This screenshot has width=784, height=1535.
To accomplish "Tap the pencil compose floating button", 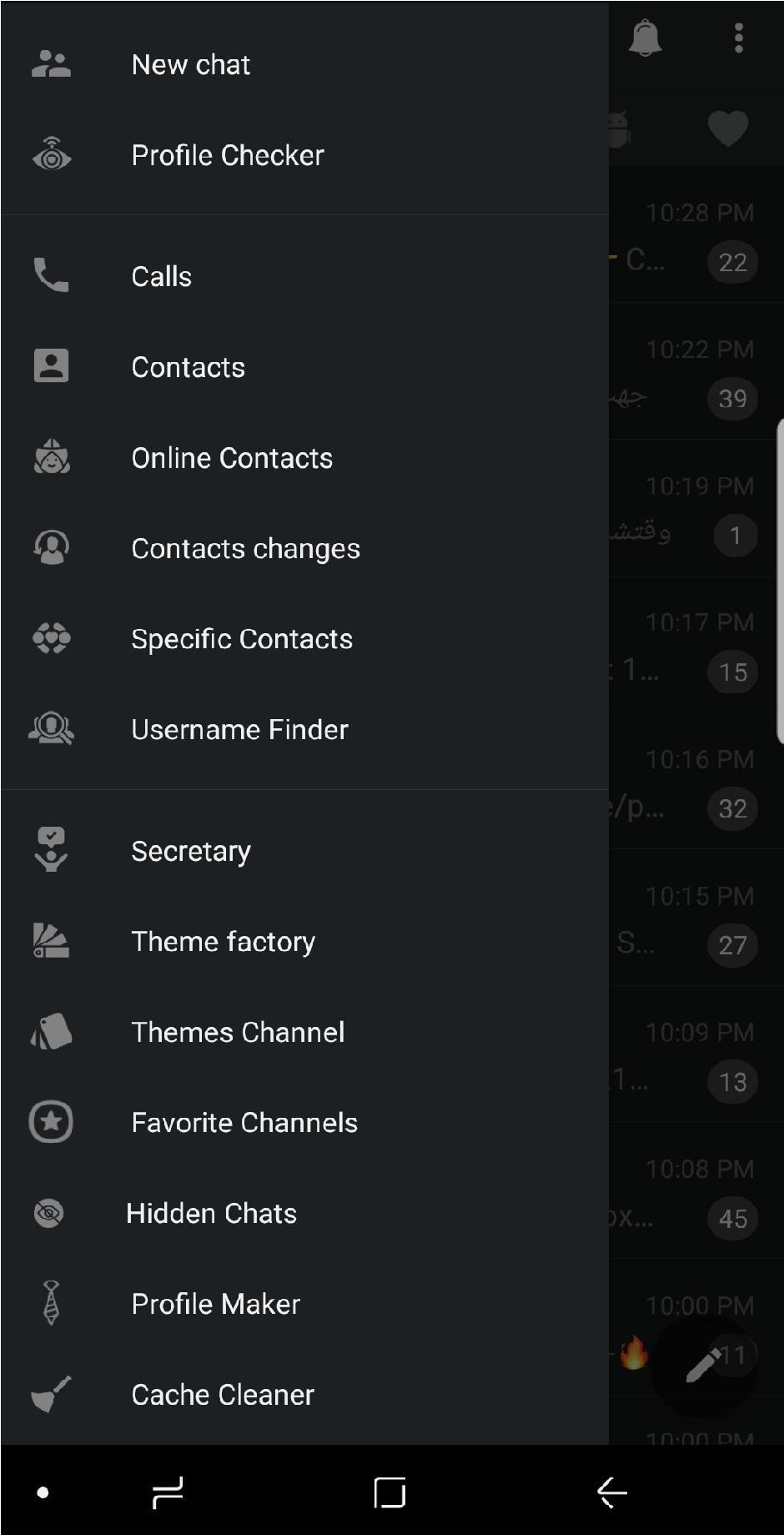I will pos(703,1365).
